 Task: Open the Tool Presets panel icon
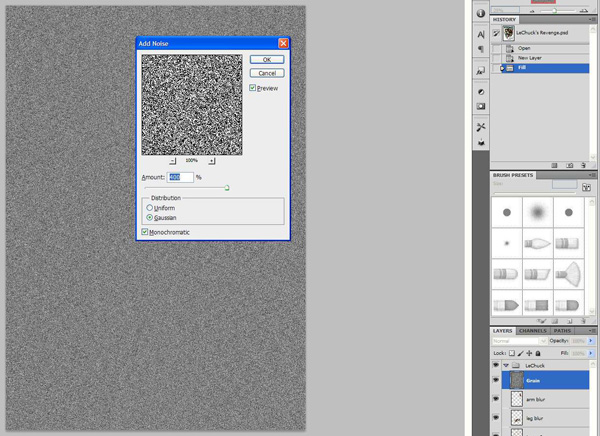(x=481, y=127)
